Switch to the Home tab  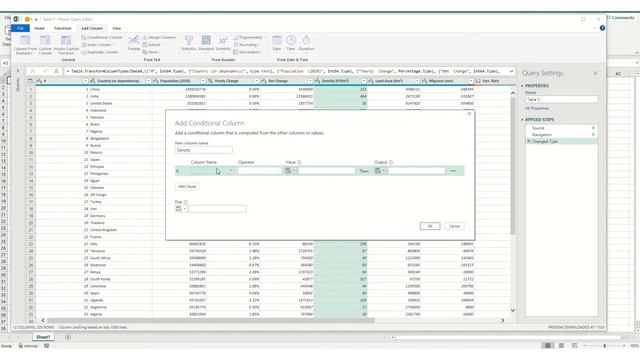pos(40,28)
